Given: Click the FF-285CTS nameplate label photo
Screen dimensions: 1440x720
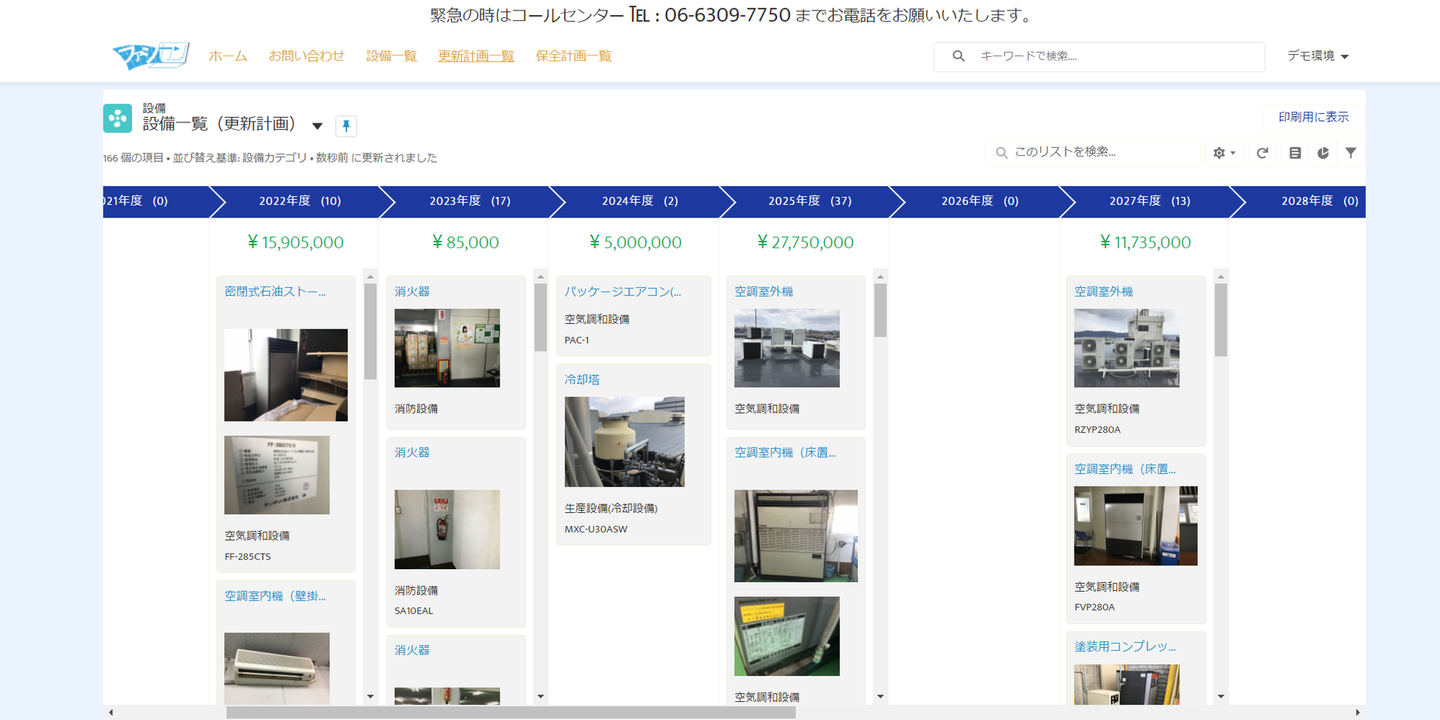Looking at the screenshot, I should click(x=277, y=475).
